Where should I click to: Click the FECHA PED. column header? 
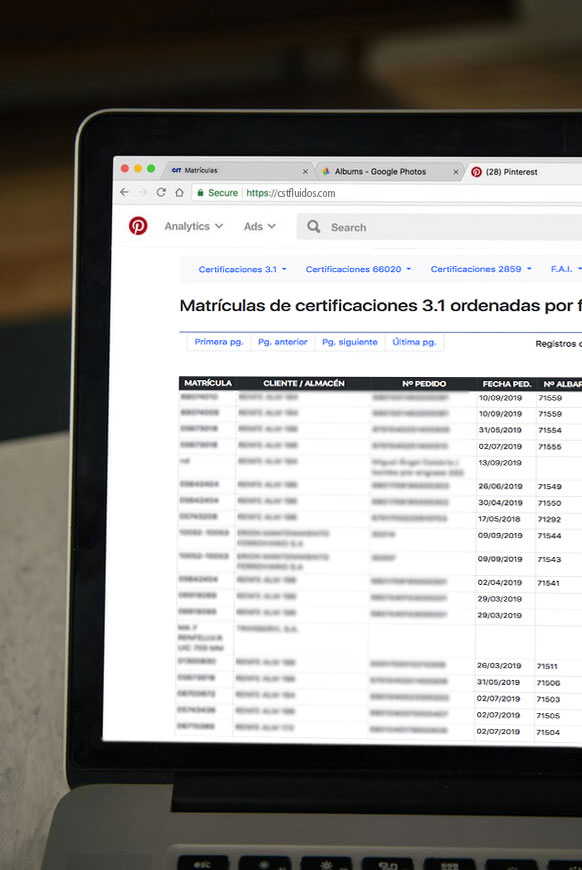pos(507,384)
